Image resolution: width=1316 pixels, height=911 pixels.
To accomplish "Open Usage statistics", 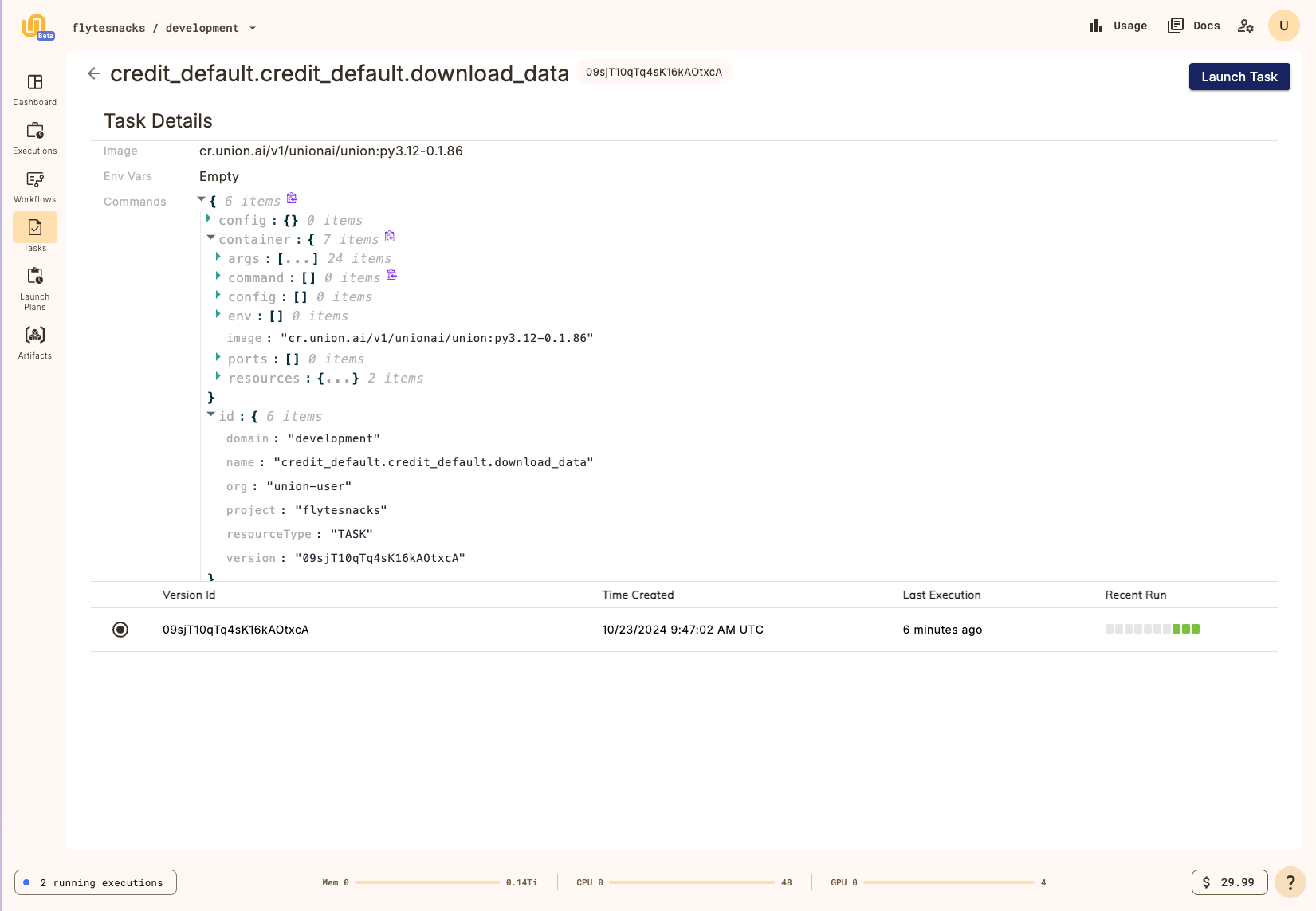I will [1118, 26].
